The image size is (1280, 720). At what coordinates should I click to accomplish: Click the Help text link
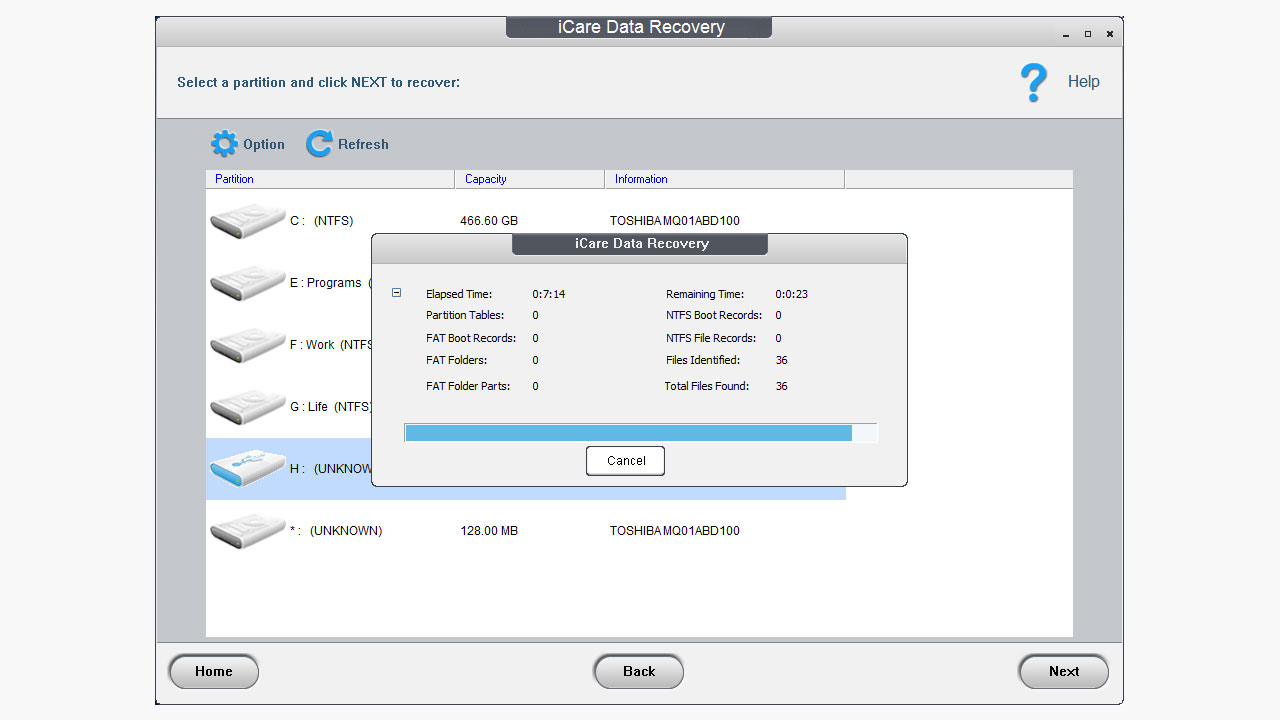coord(1084,82)
